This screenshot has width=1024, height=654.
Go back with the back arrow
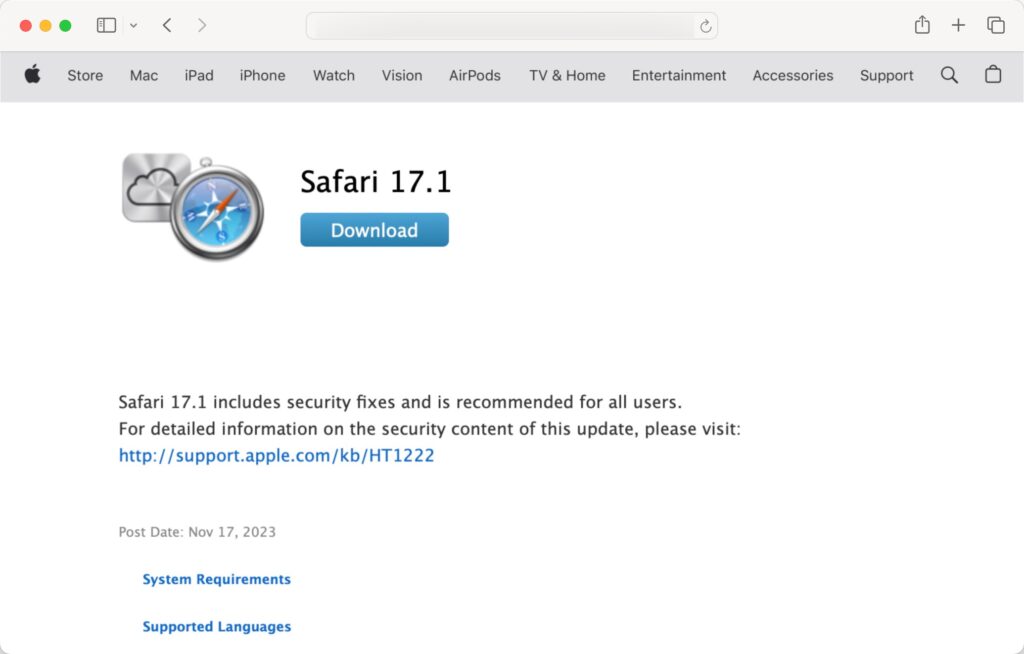[167, 25]
